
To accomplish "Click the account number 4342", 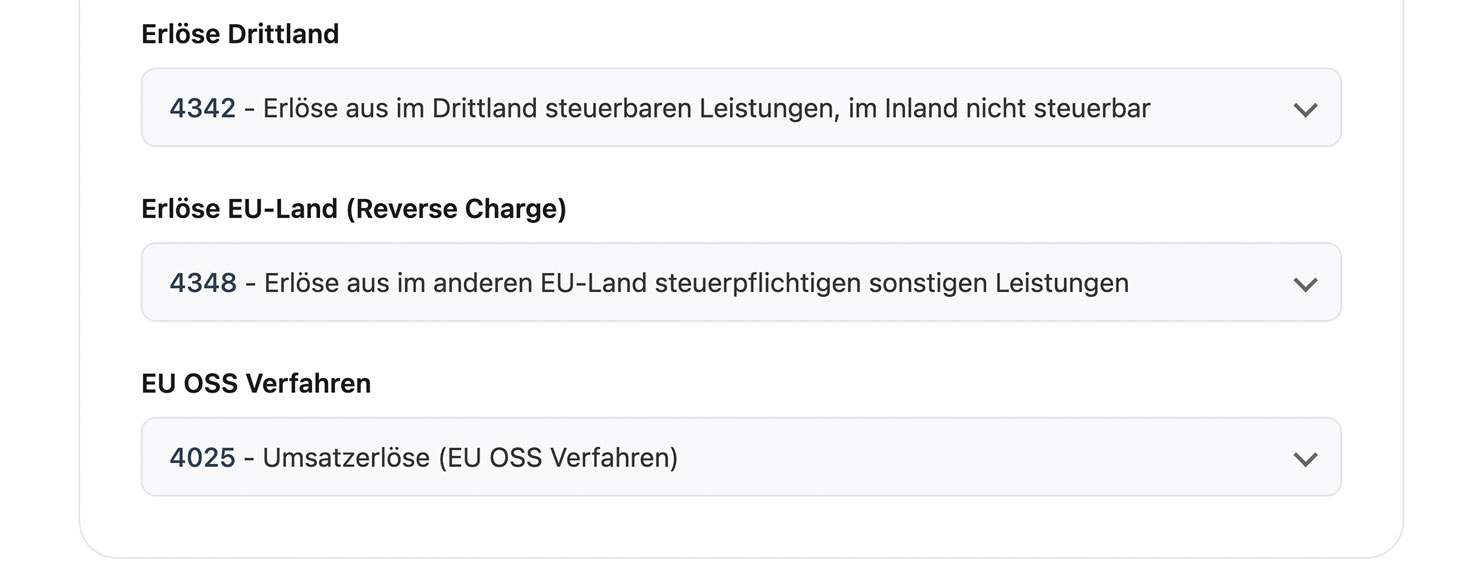I will (x=202, y=108).
